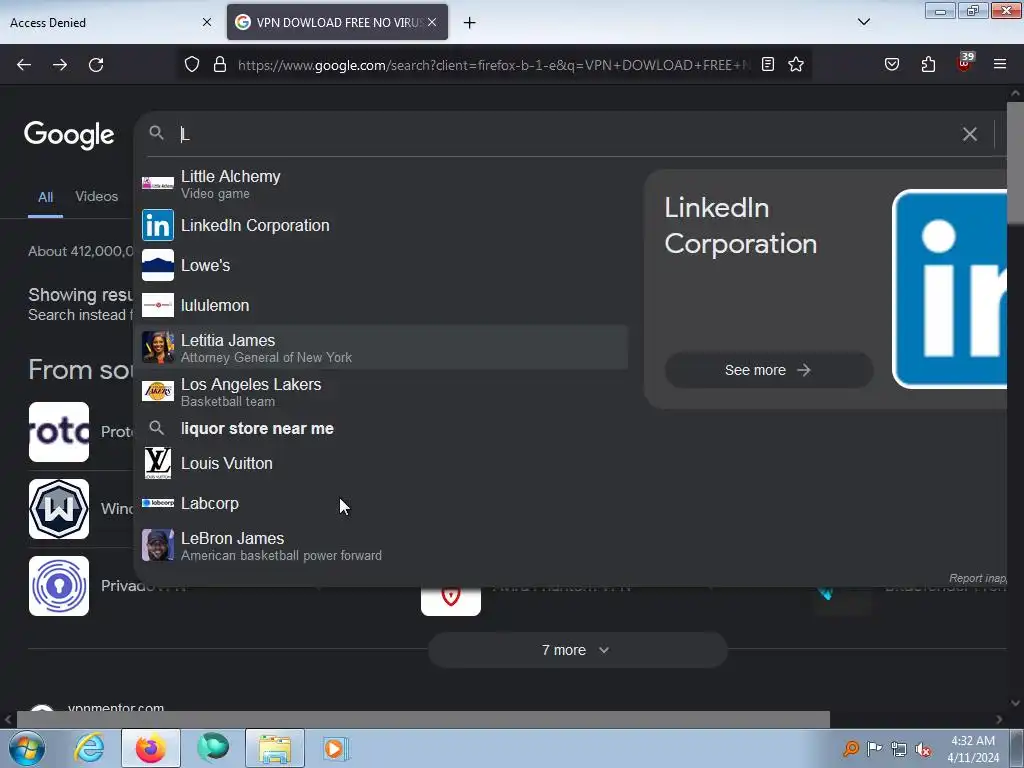Switch to the Videos results tab

[97, 196]
